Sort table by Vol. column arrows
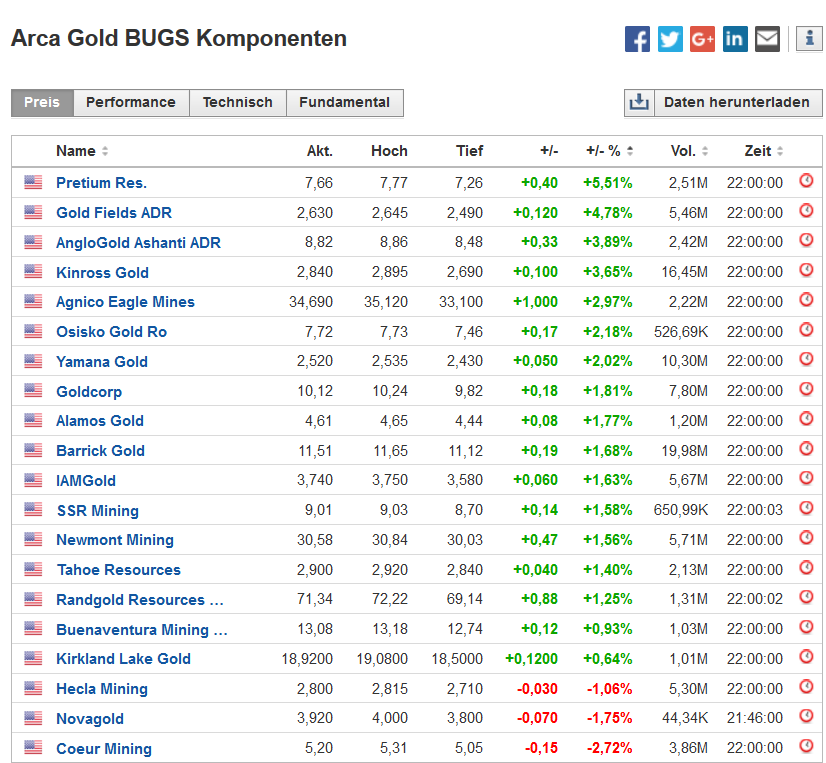 pos(705,151)
